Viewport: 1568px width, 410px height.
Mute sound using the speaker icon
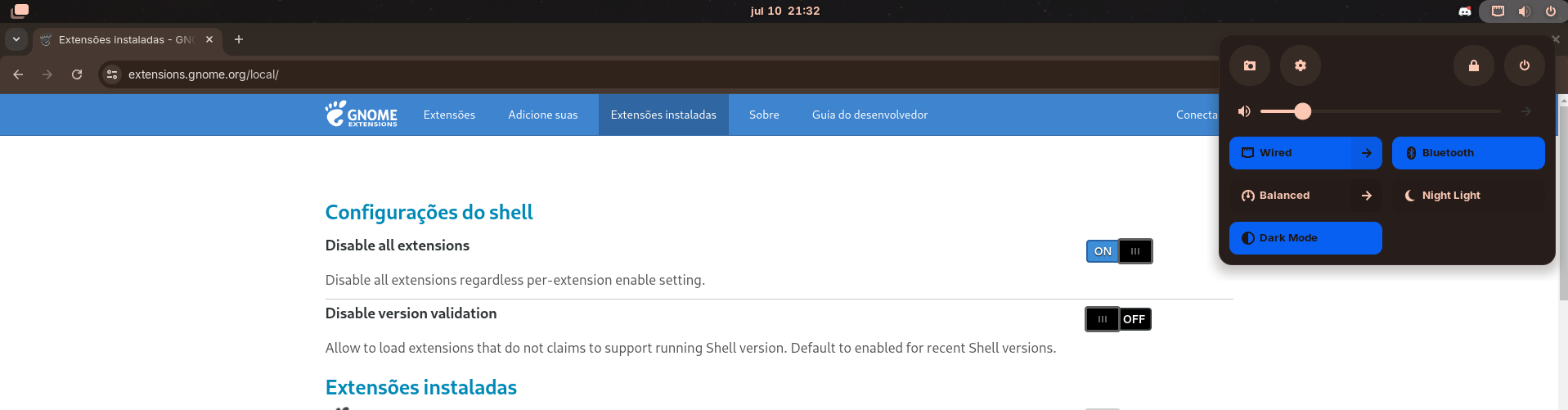pos(1244,111)
